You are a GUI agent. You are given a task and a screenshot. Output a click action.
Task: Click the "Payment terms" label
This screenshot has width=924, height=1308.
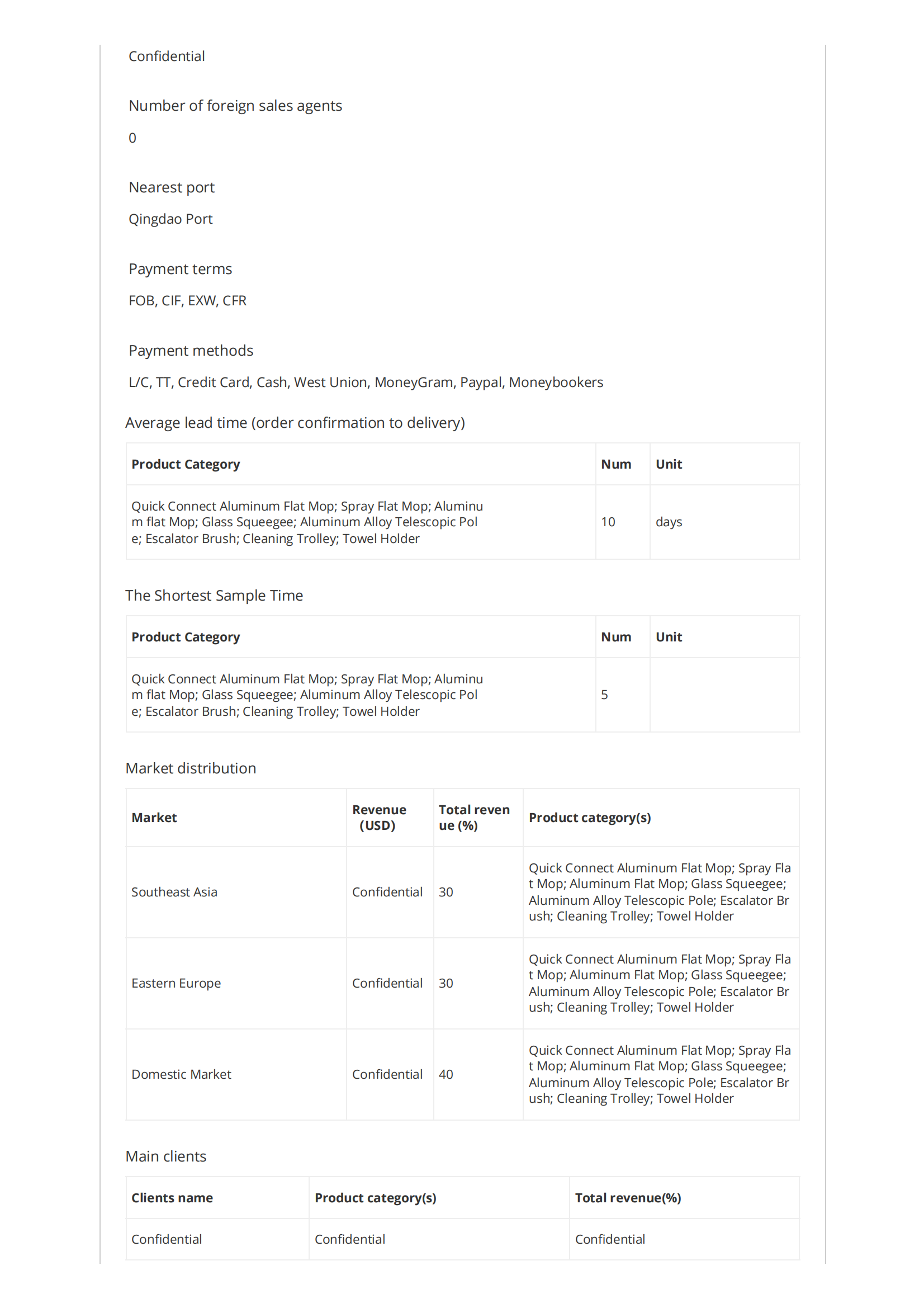coord(180,269)
